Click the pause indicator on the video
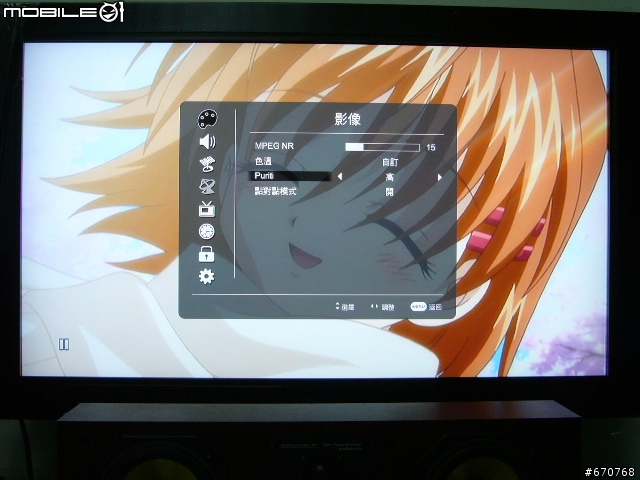 (x=64, y=344)
